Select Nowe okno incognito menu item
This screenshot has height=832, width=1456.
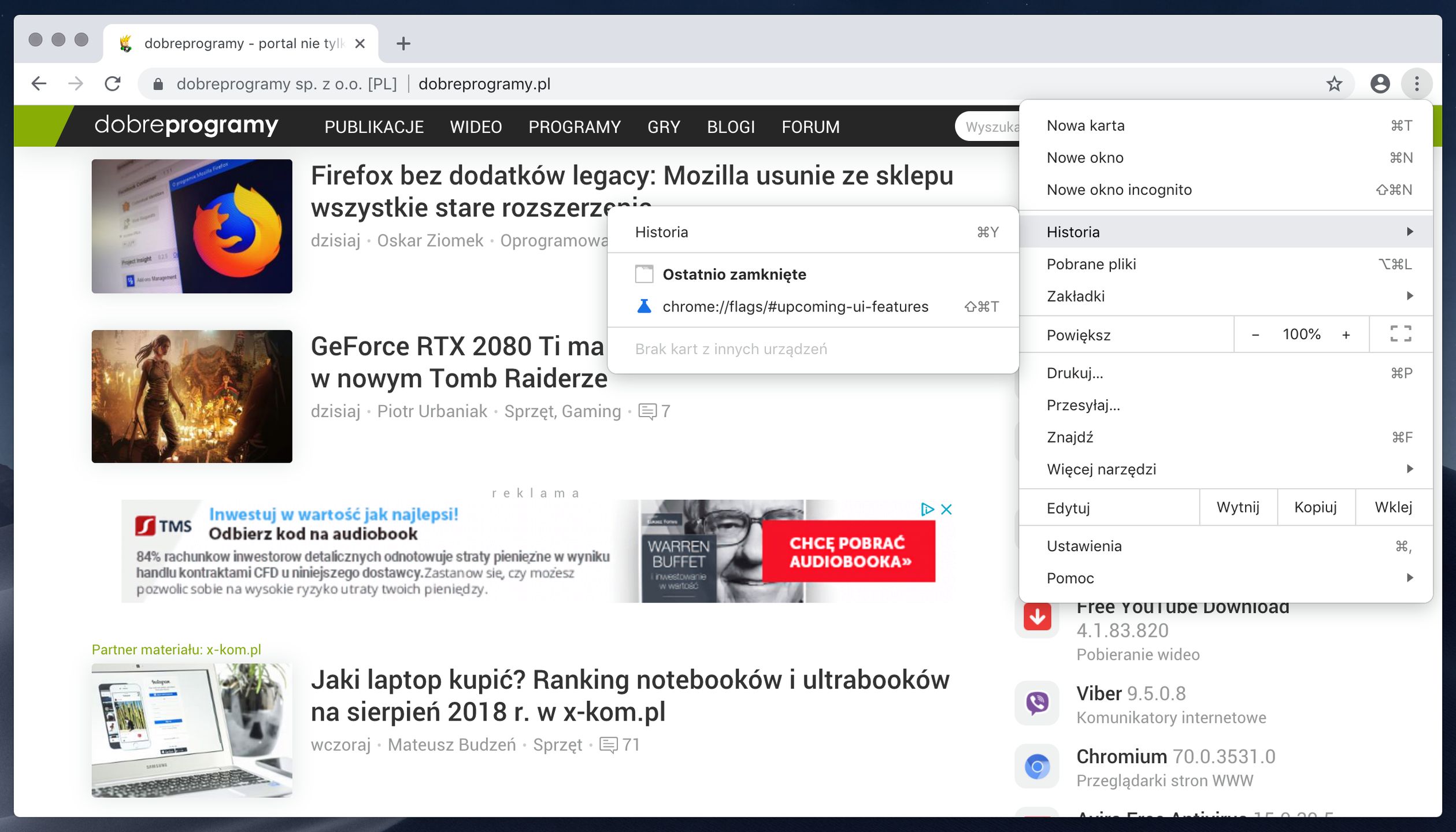(1118, 190)
